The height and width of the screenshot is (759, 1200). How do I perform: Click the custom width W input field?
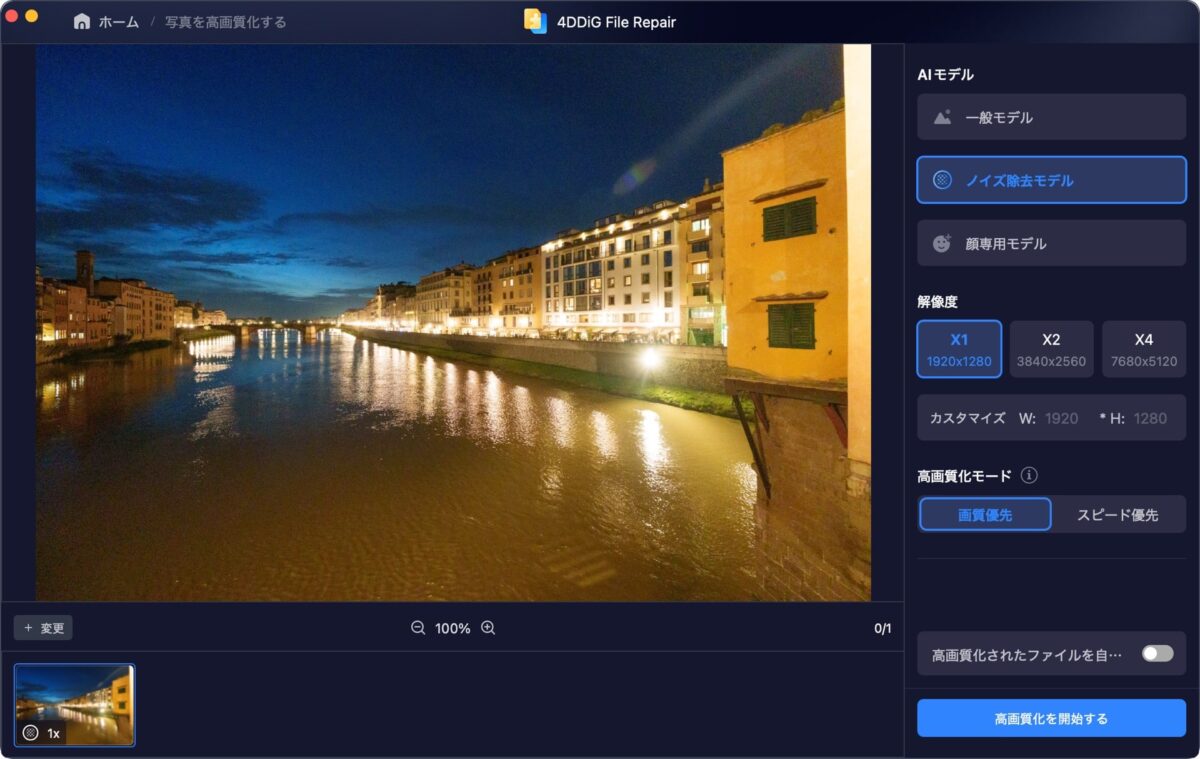click(1062, 418)
